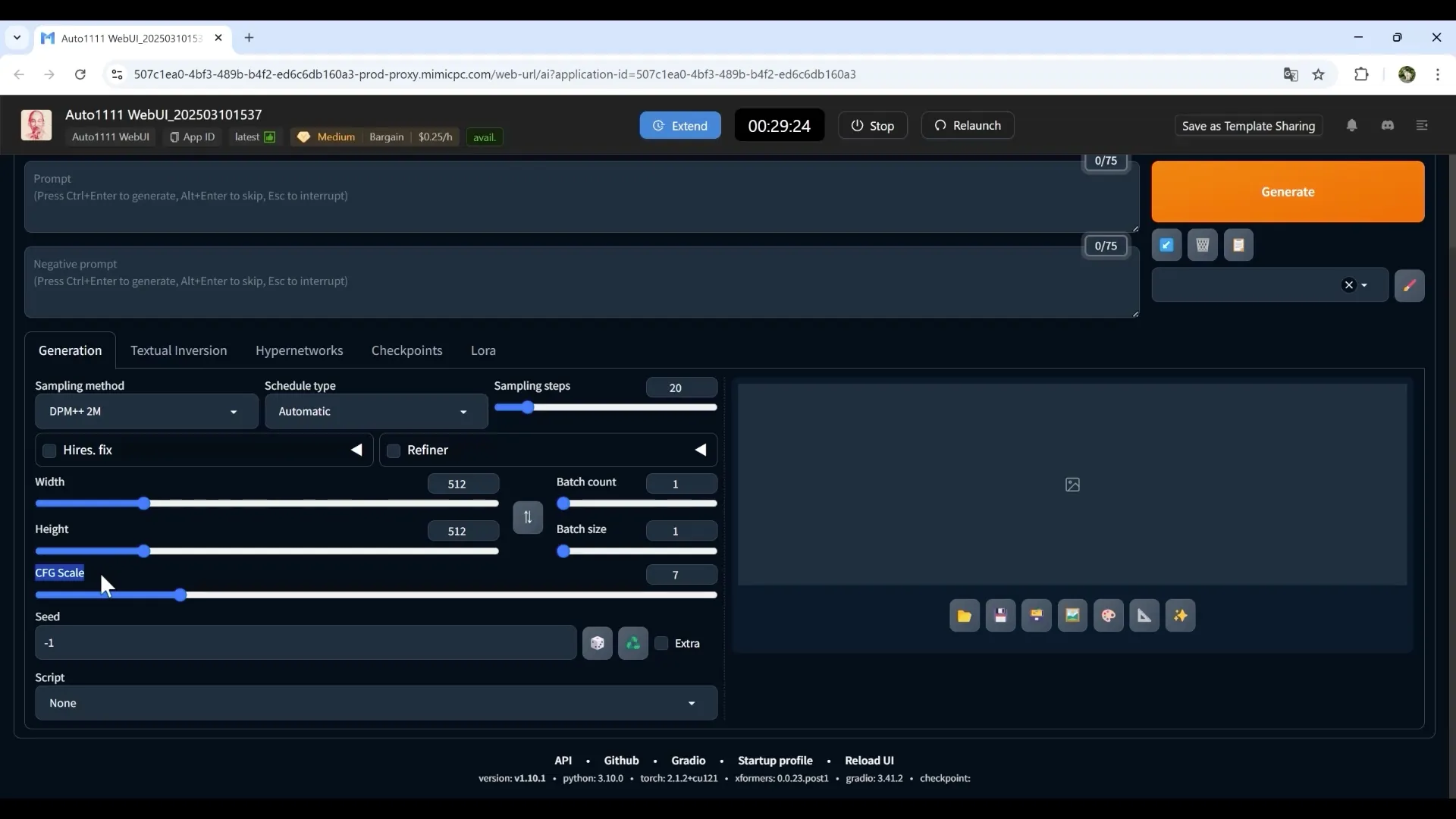Expand the Script dropdown showing None

click(x=375, y=704)
